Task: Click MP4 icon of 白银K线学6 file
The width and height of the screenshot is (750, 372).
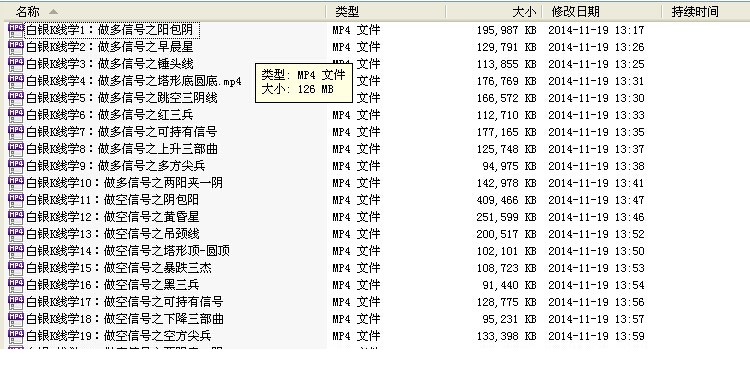Action: tap(16, 115)
